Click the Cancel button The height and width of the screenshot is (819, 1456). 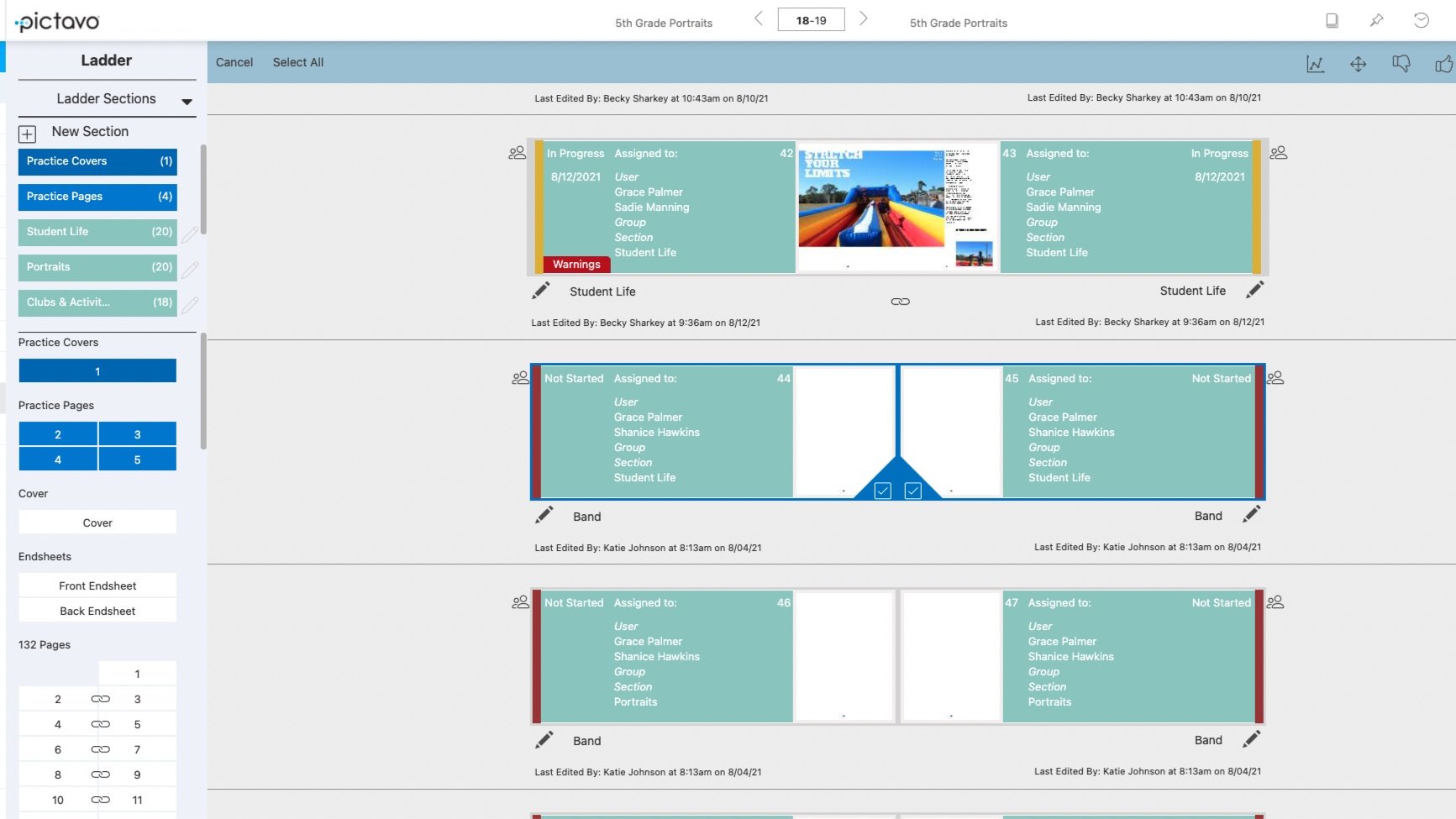234,61
